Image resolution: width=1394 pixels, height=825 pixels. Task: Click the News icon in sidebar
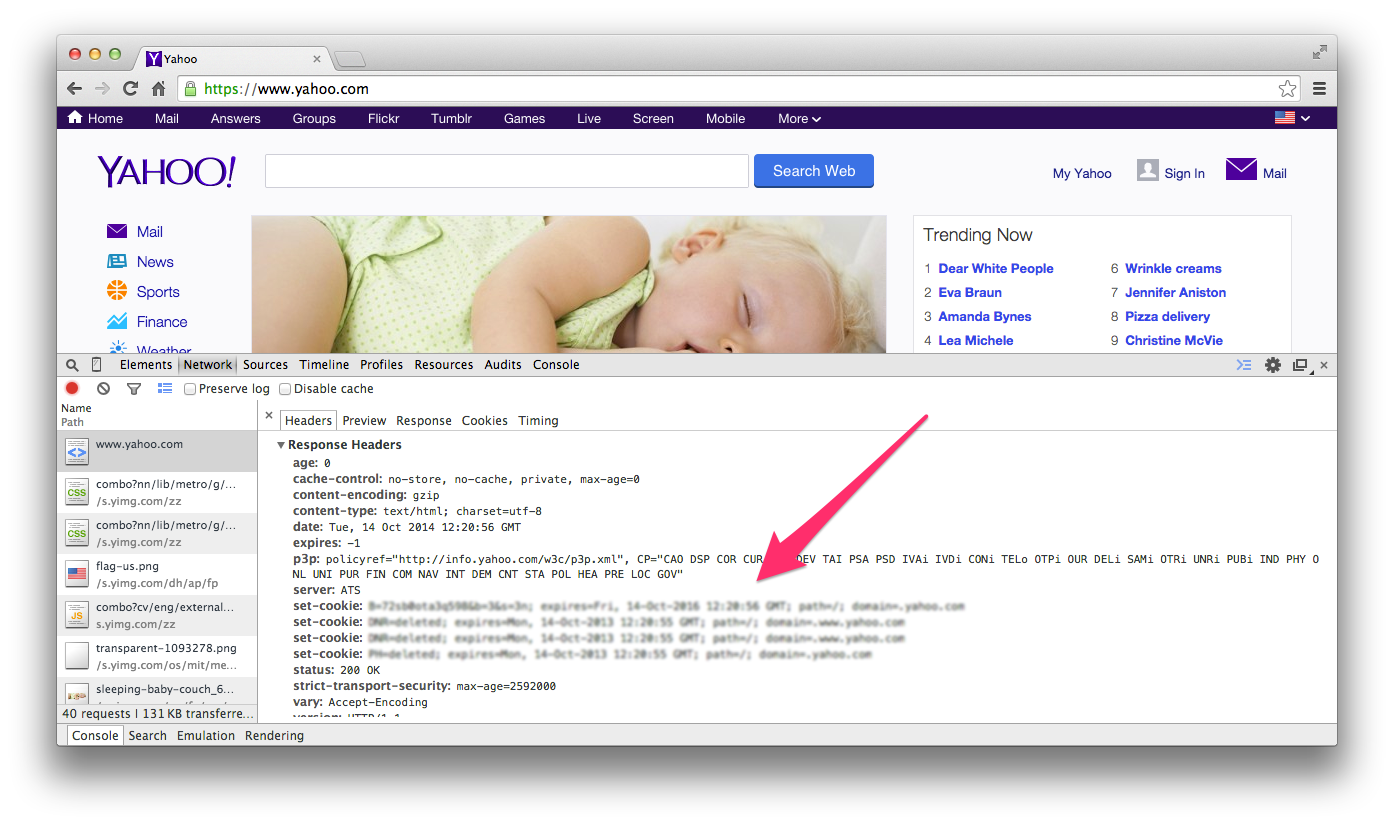pos(117,261)
